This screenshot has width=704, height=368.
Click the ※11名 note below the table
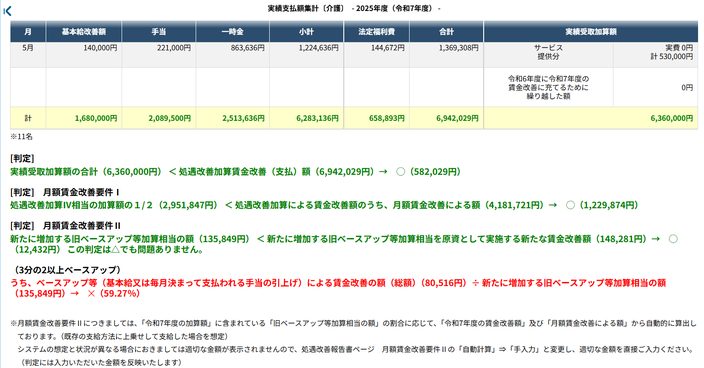(21, 136)
